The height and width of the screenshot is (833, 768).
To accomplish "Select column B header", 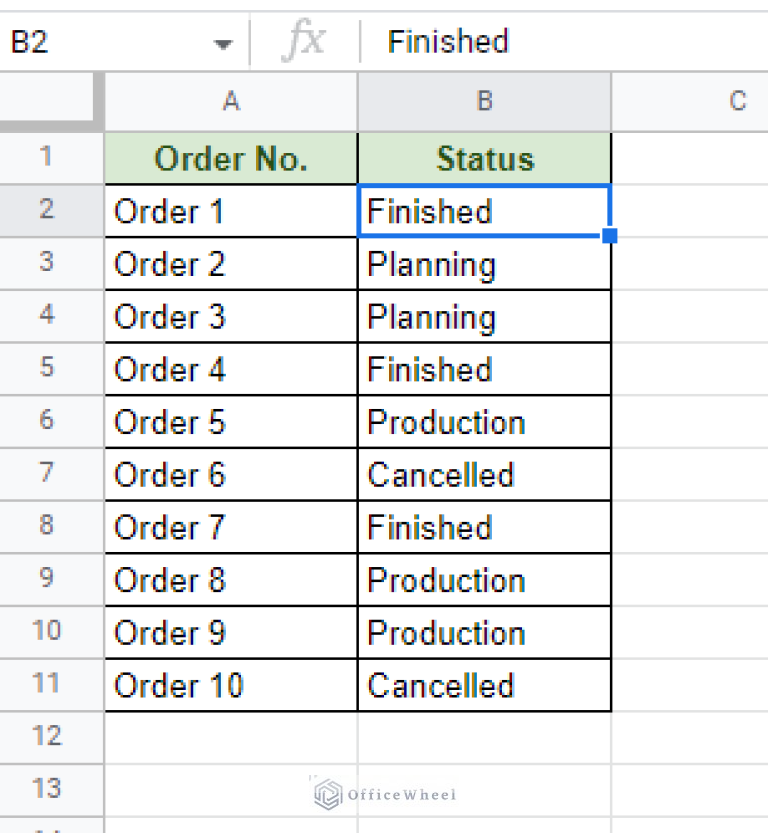I will click(x=484, y=101).
